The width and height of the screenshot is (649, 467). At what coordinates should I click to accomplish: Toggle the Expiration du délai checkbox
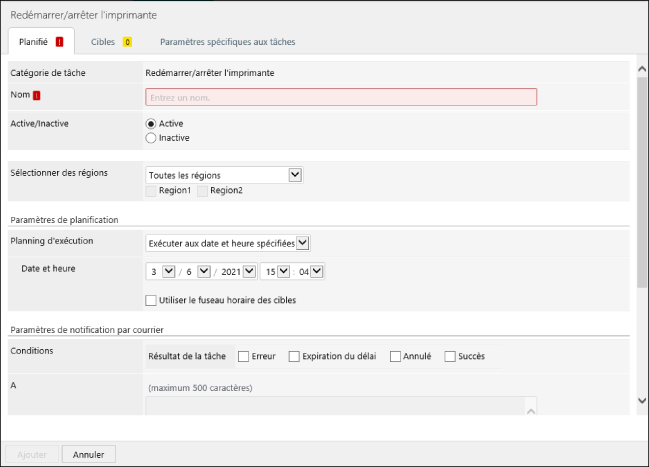[x=294, y=356]
